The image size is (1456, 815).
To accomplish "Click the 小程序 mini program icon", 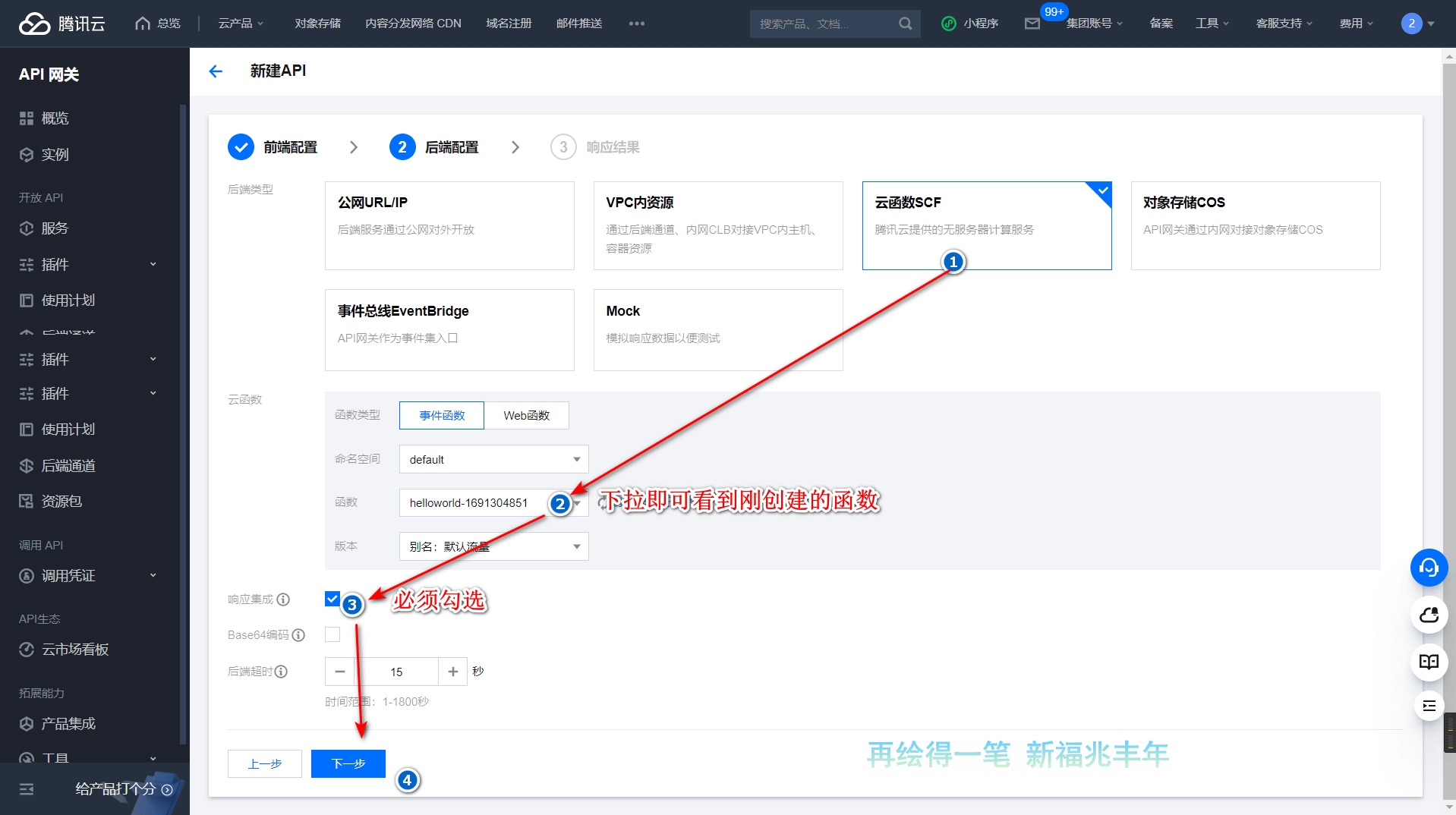I will coord(969,24).
